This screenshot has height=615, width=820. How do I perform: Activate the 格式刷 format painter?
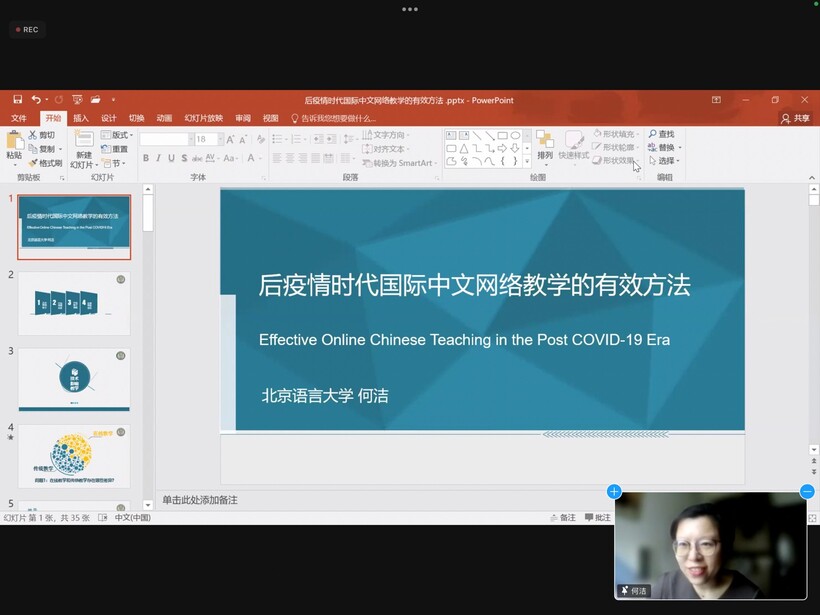pyautogui.click(x=45, y=163)
